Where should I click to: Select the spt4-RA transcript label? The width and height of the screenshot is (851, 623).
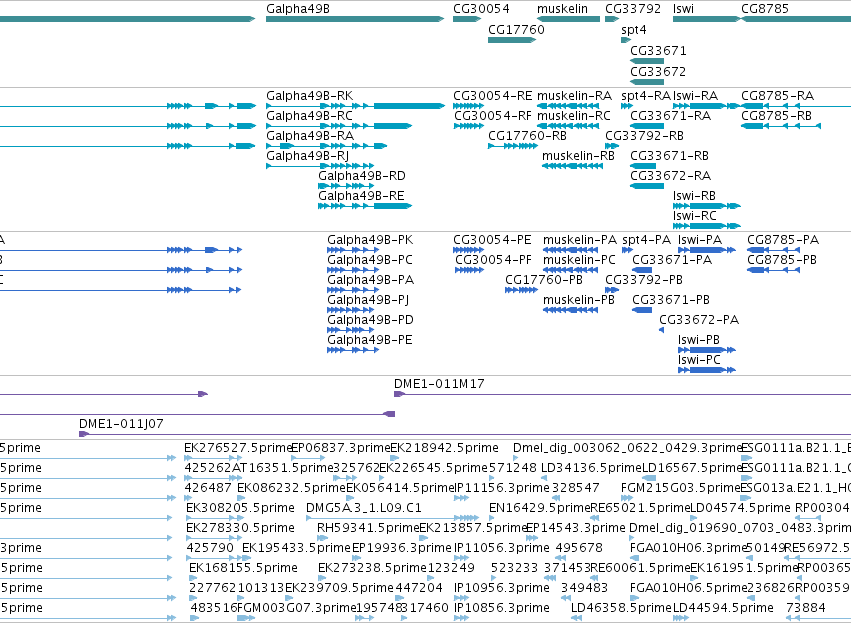pyautogui.click(x=646, y=96)
